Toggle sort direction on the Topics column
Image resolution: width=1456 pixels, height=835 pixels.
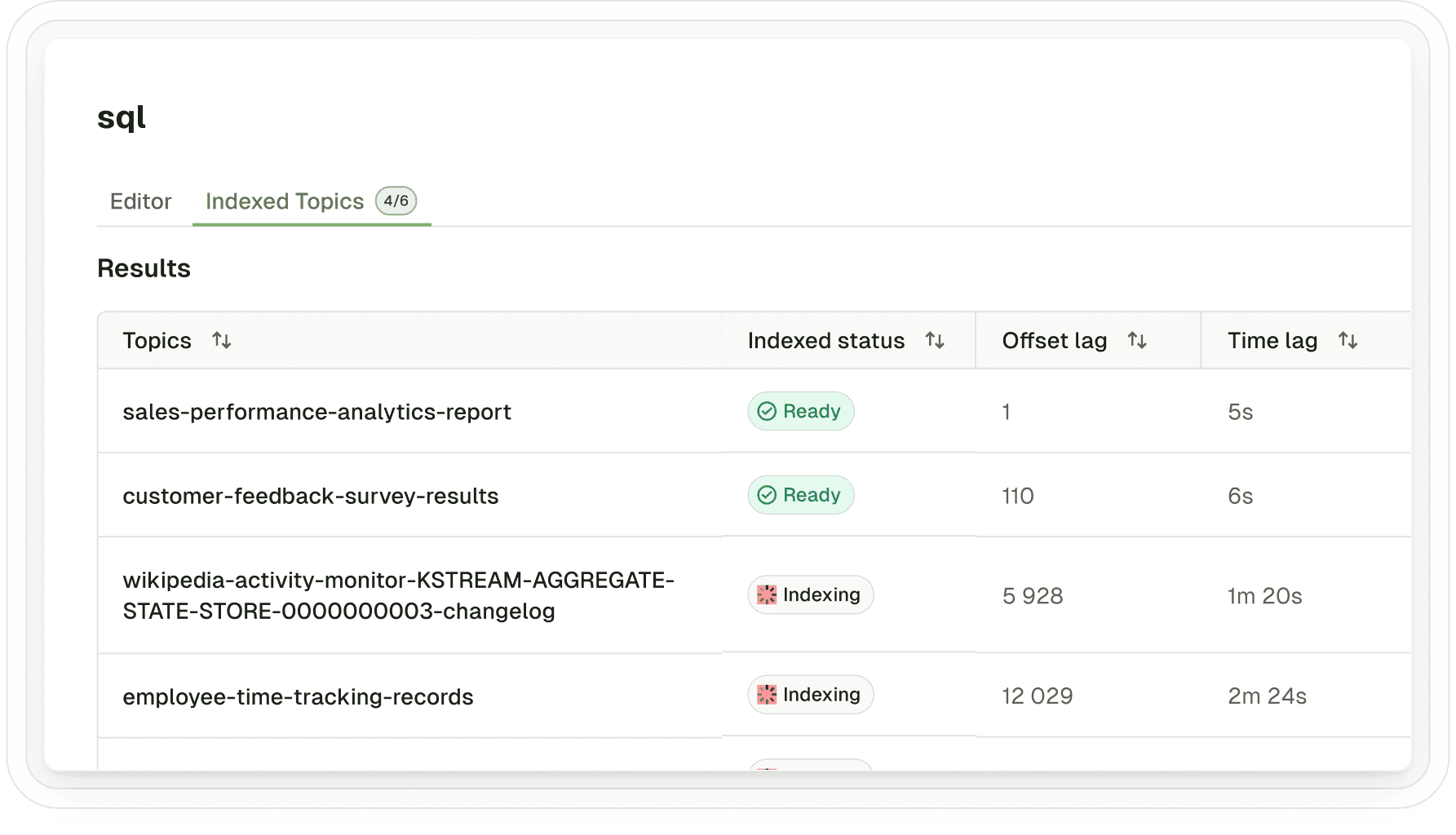(221, 341)
